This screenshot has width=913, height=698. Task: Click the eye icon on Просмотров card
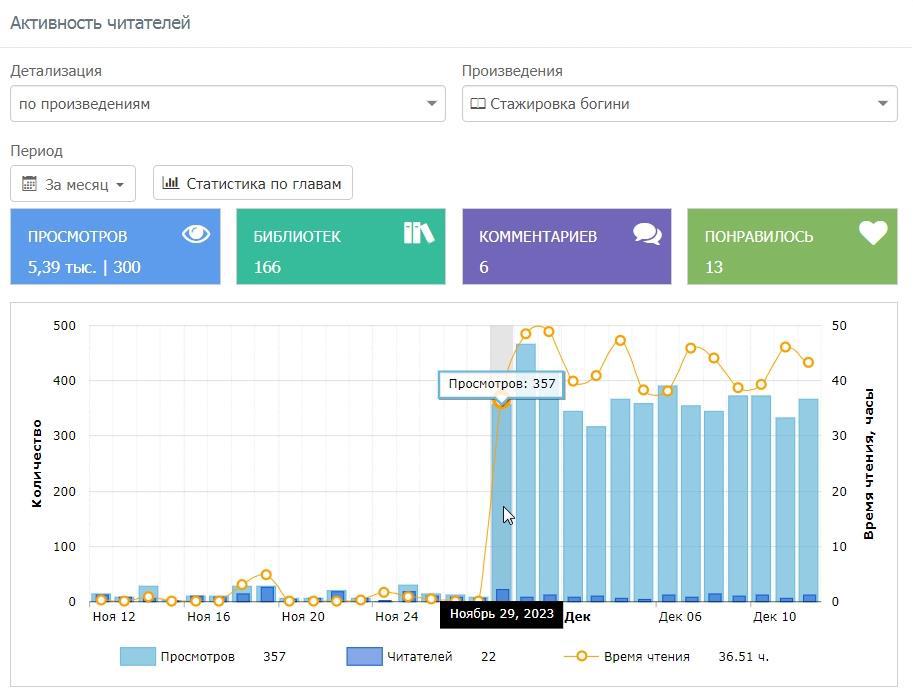[196, 234]
